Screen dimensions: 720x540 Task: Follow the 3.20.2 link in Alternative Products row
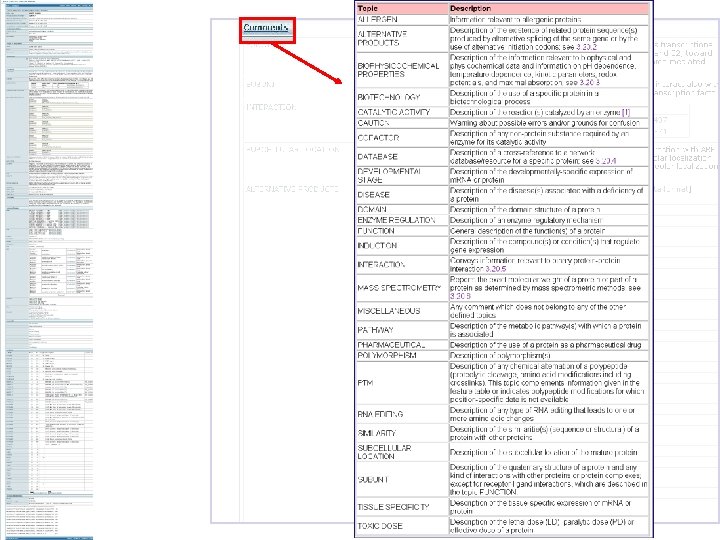[586, 47]
